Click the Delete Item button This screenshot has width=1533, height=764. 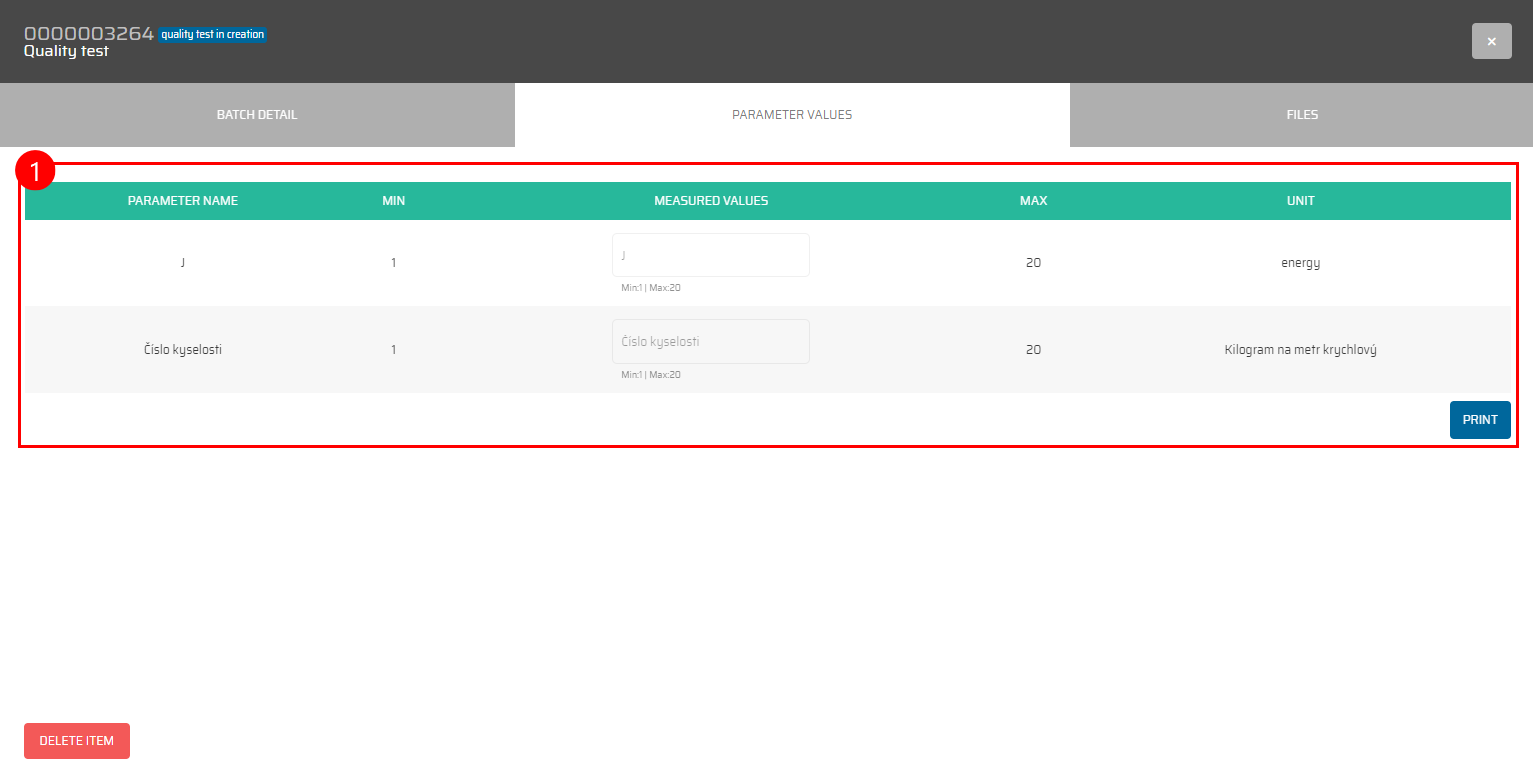pyautogui.click(x=77, y=741)
